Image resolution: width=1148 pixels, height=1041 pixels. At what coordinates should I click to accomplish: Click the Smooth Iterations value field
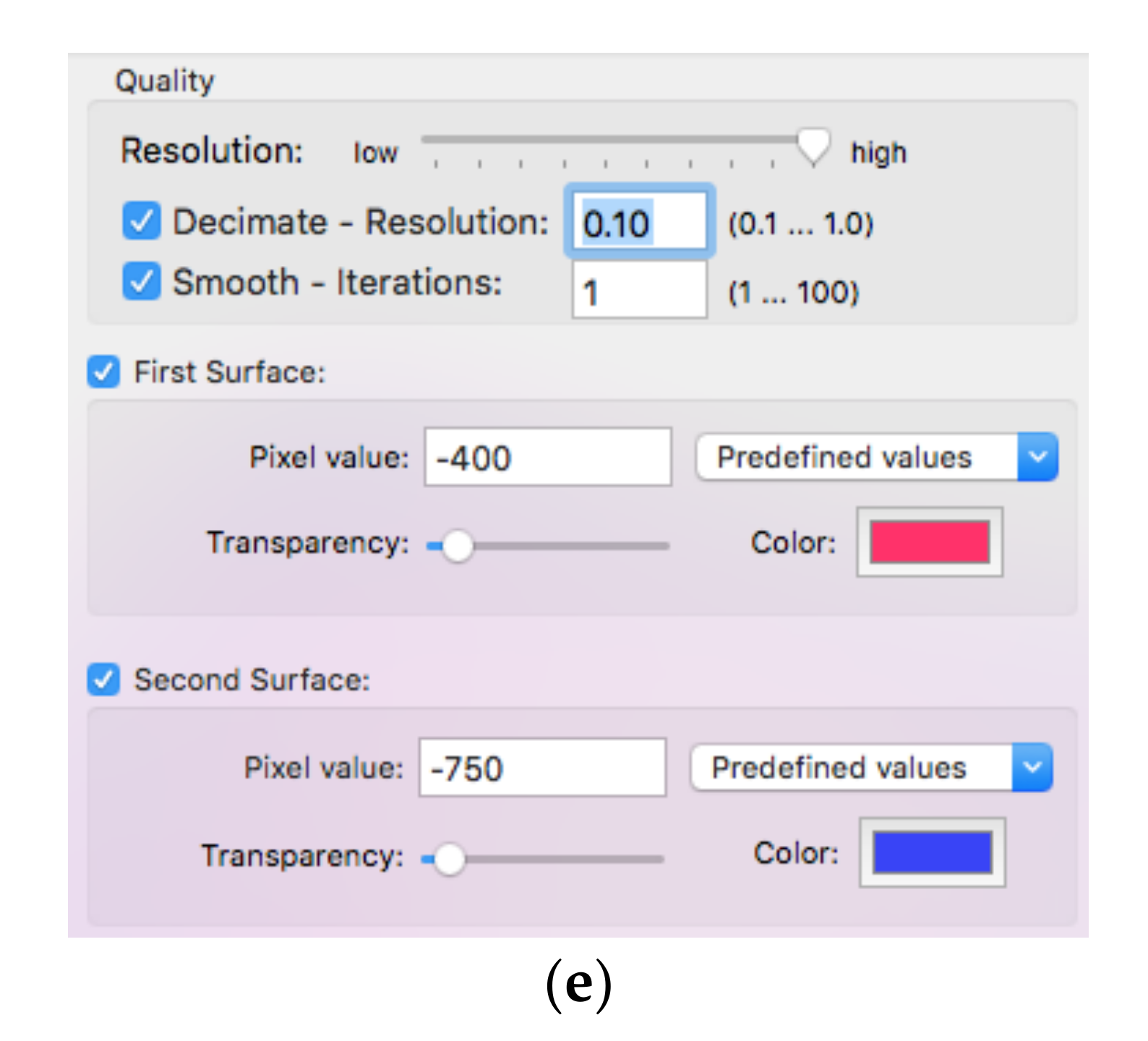639,291
